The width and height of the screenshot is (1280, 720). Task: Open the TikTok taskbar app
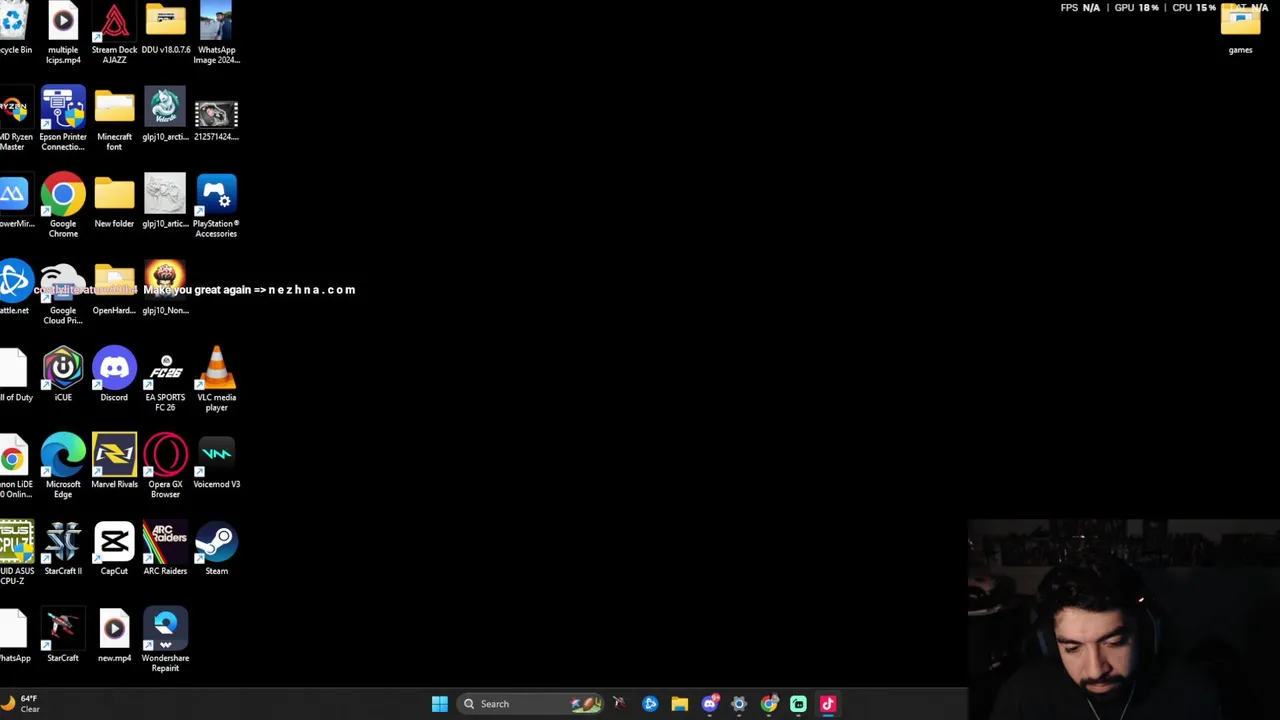pyautogui.click(x=828, y=704)
